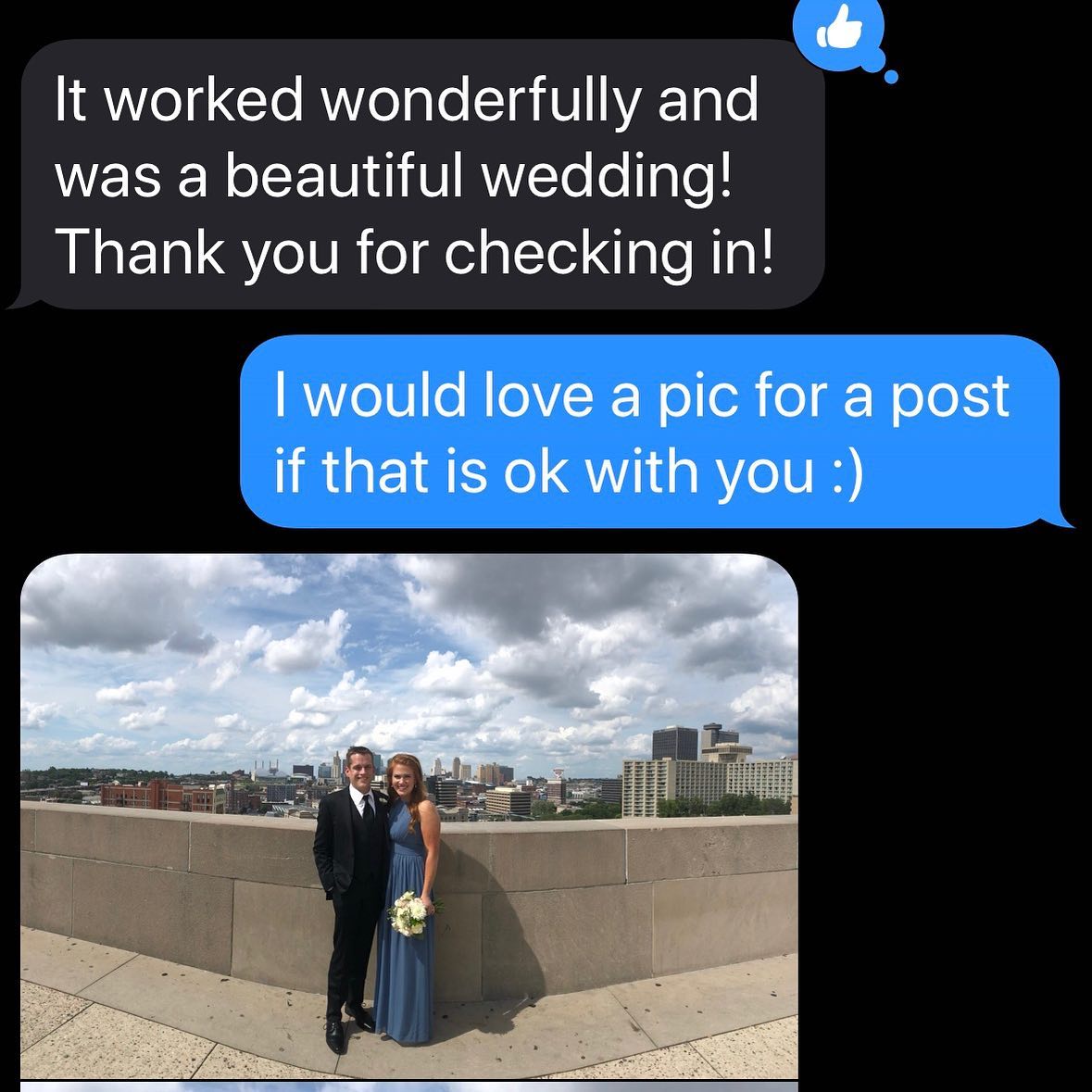Click the white flower bouquet in the photo
The width and height of the screenshot is (1092, 1092).
point(410,914)
